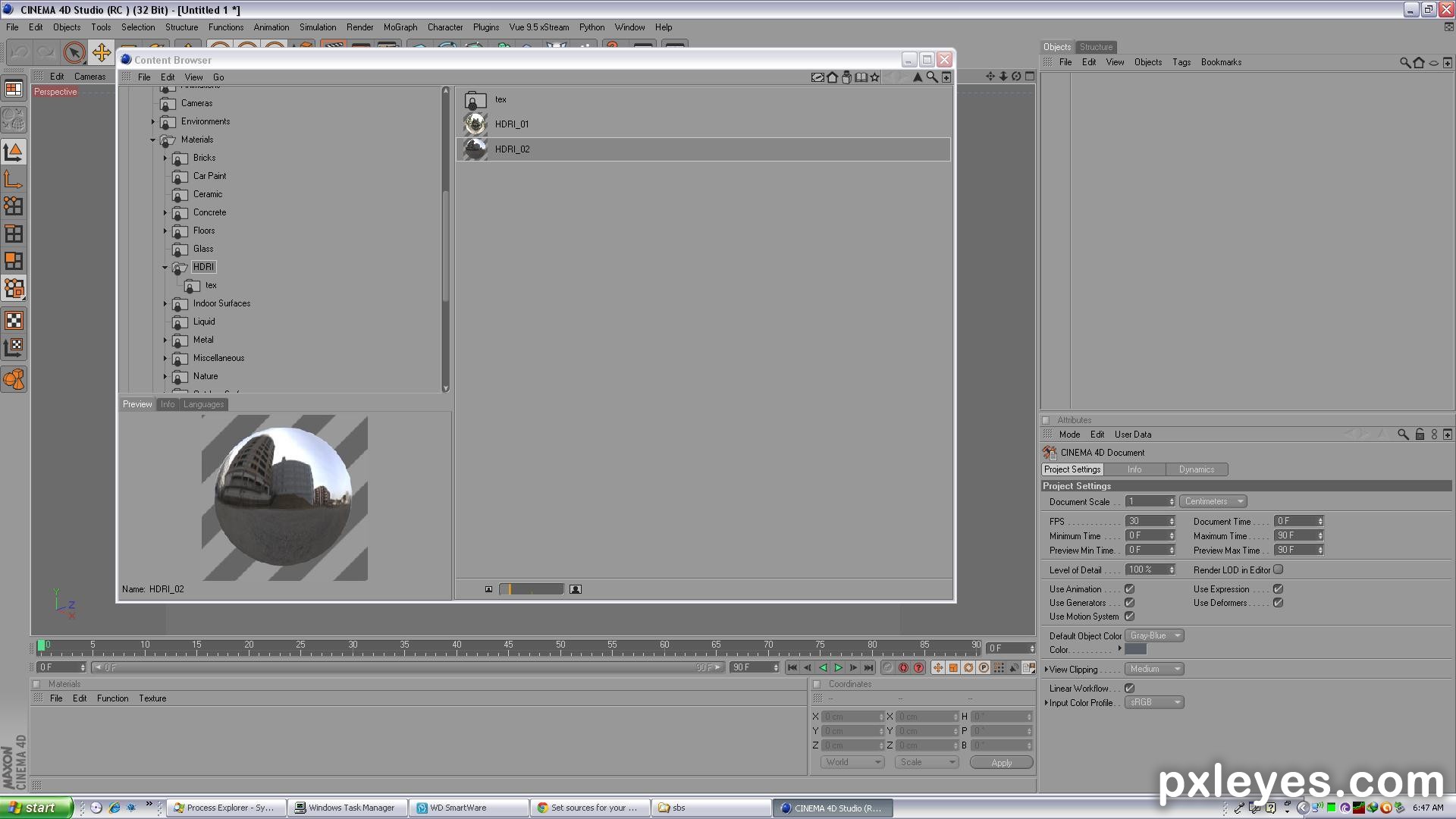Expand the Environments folder in tree

tap(152, 121)
